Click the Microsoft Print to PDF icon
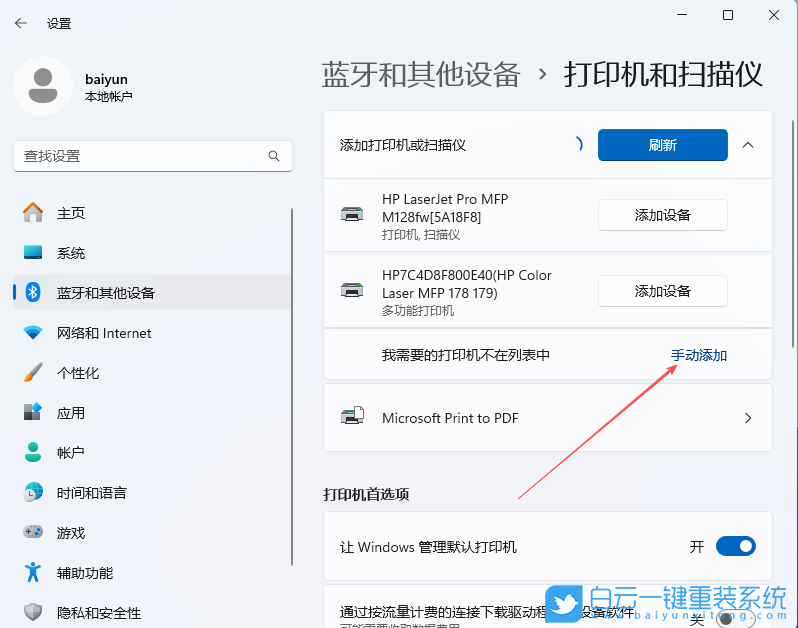Screen dimensions: 798x628 tap(352, 416)
